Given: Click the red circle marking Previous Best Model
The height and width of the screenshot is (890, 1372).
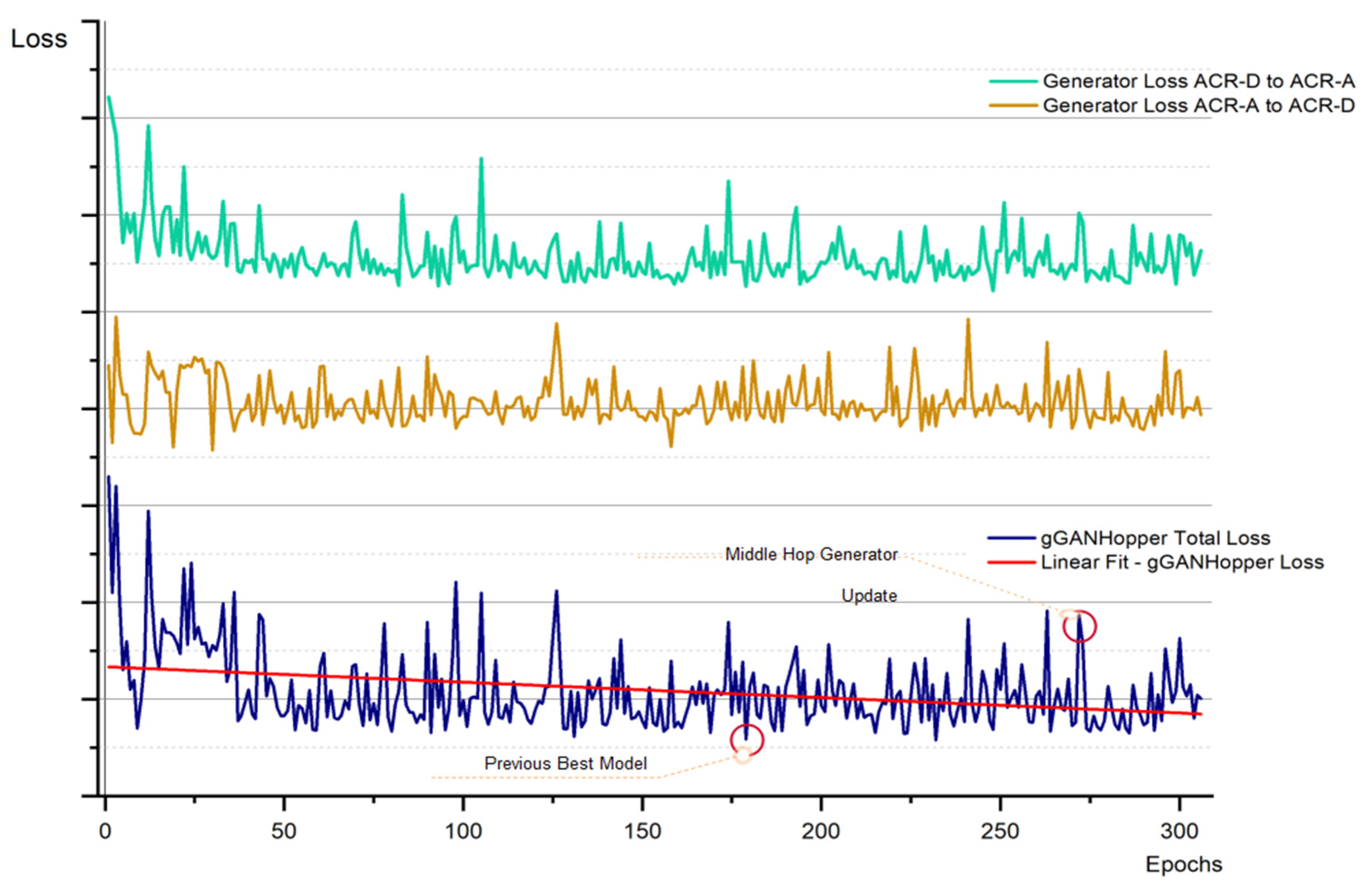Looking at the screenshot, I should tap(746, 739).
